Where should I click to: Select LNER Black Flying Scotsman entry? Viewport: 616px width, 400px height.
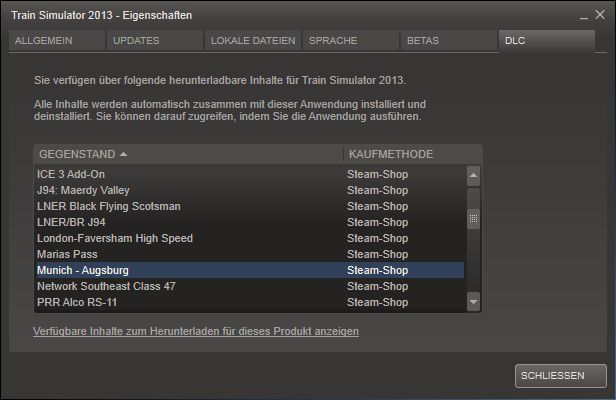(249, 206)
